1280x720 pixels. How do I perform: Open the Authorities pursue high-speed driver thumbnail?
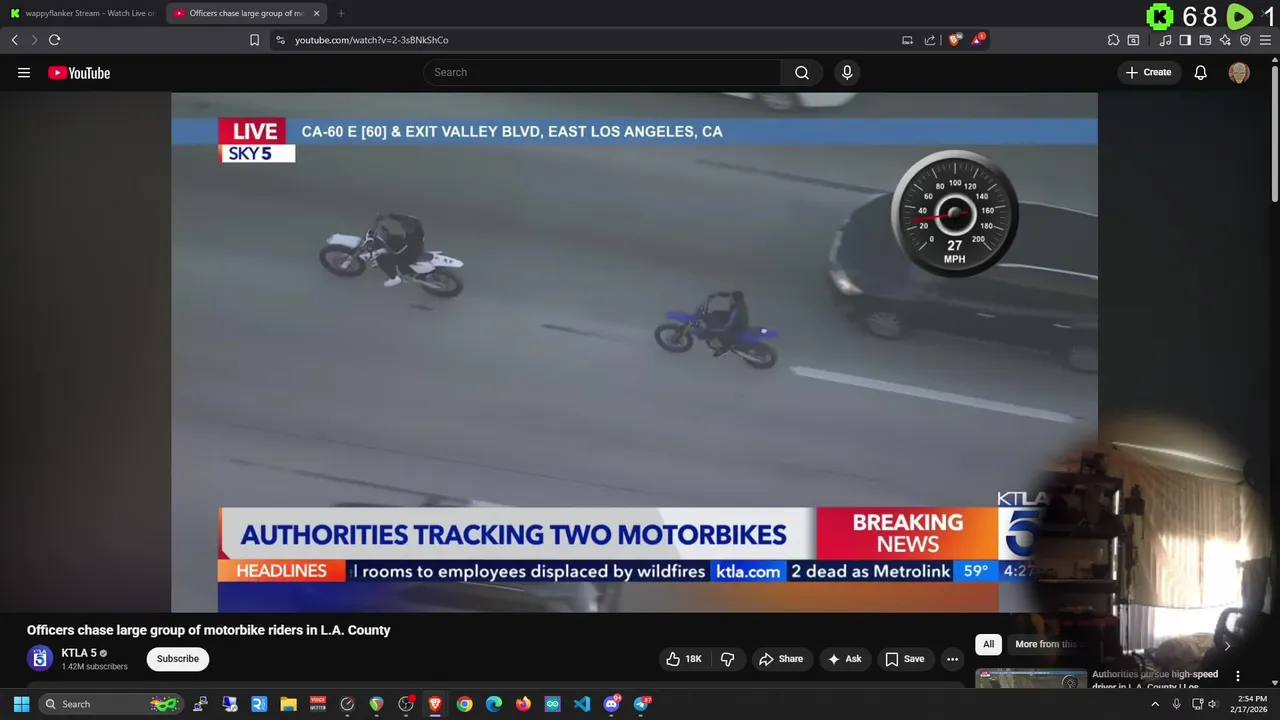tap(1031, 680)
